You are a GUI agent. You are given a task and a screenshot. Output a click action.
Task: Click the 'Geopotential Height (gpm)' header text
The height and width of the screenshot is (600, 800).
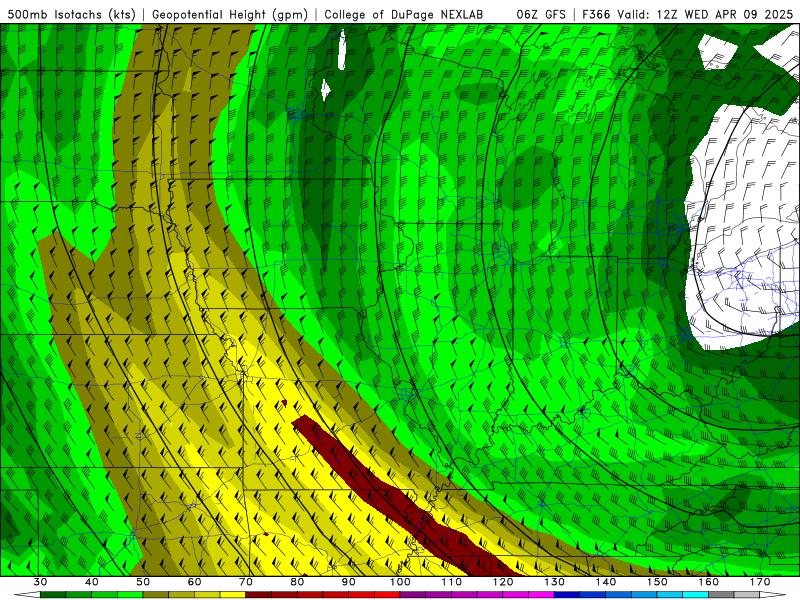coord(230,15)
